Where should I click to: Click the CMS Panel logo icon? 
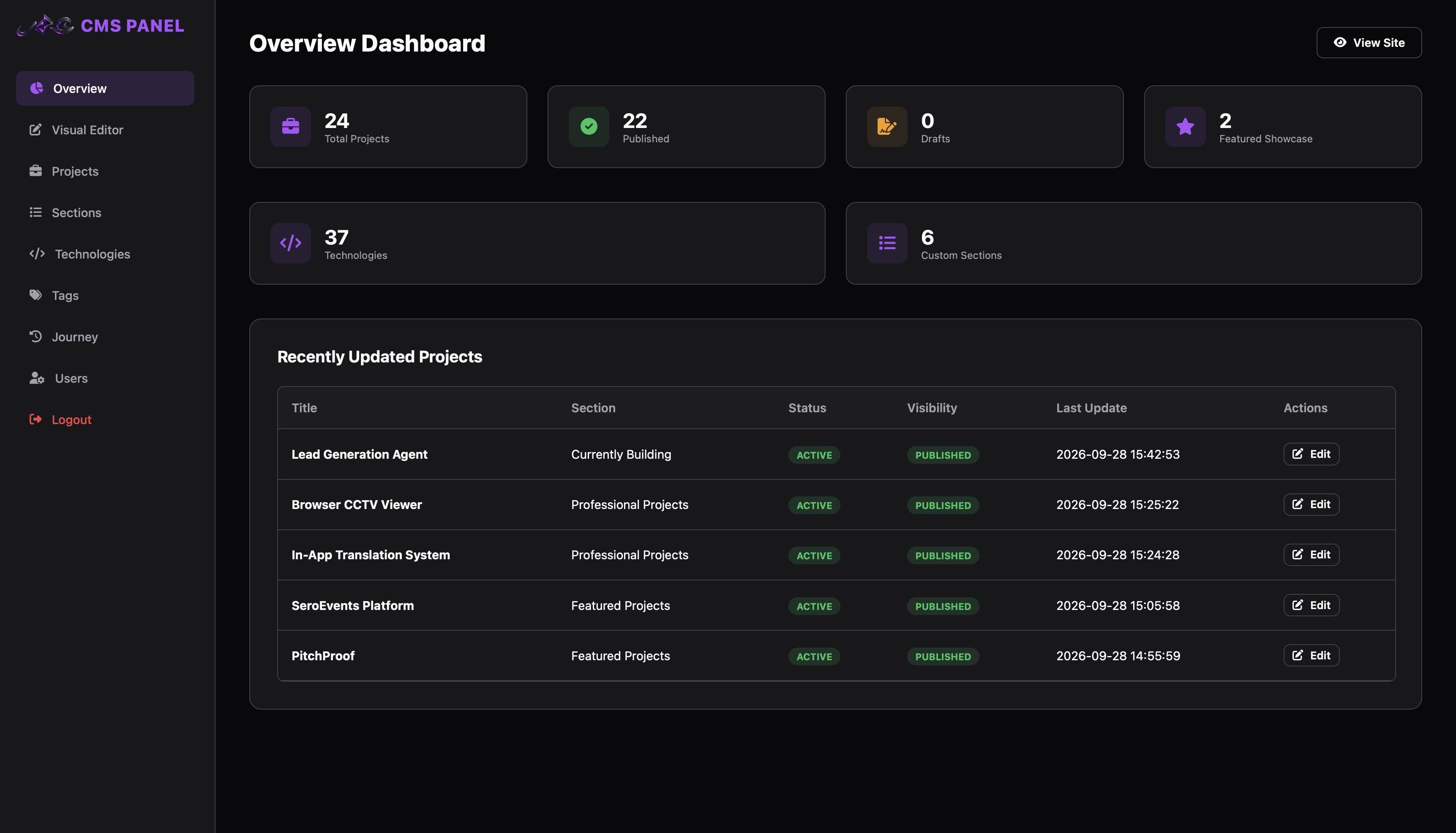[x=45, y=25]
